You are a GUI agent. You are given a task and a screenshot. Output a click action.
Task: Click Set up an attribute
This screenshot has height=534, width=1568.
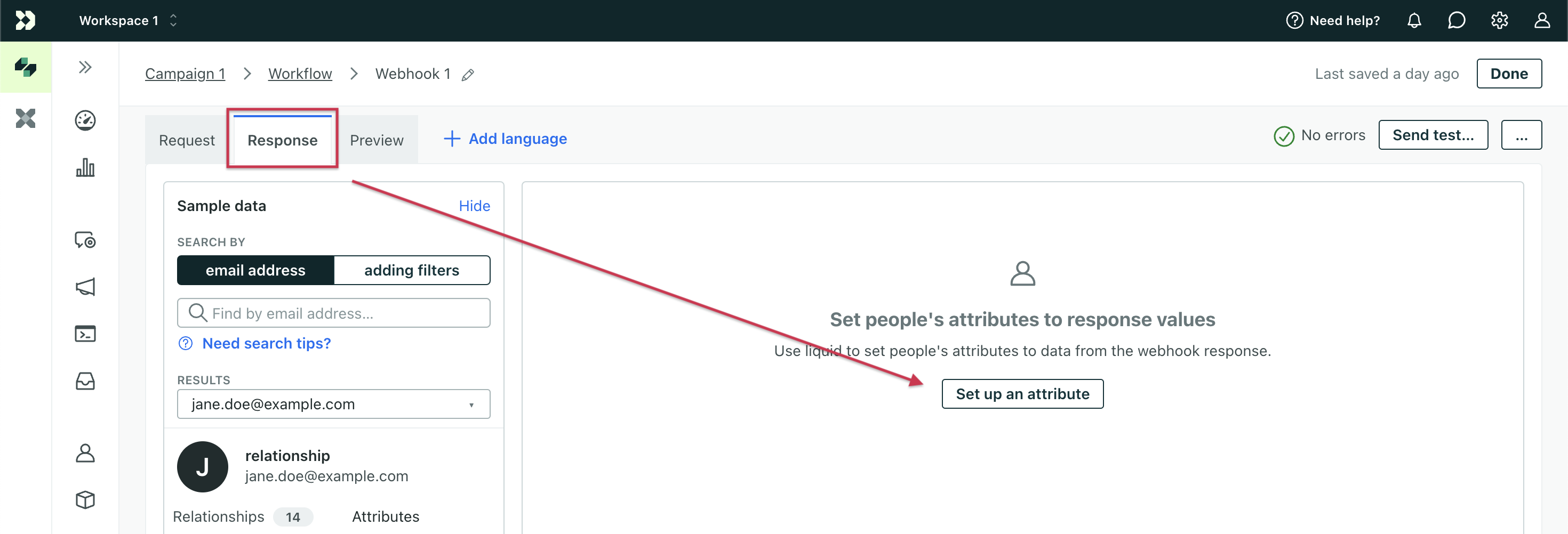[1022, 394]
